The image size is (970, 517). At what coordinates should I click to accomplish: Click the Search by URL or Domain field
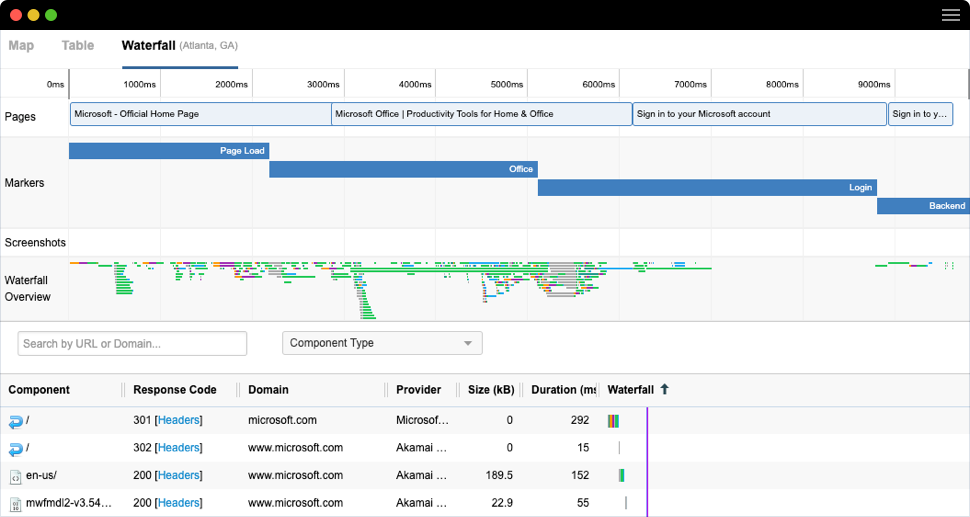(x=132, y=343)
